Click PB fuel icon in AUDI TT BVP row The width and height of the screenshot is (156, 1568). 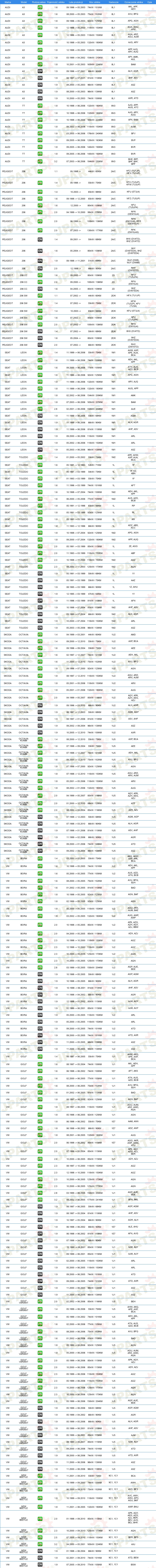[40, 140]
